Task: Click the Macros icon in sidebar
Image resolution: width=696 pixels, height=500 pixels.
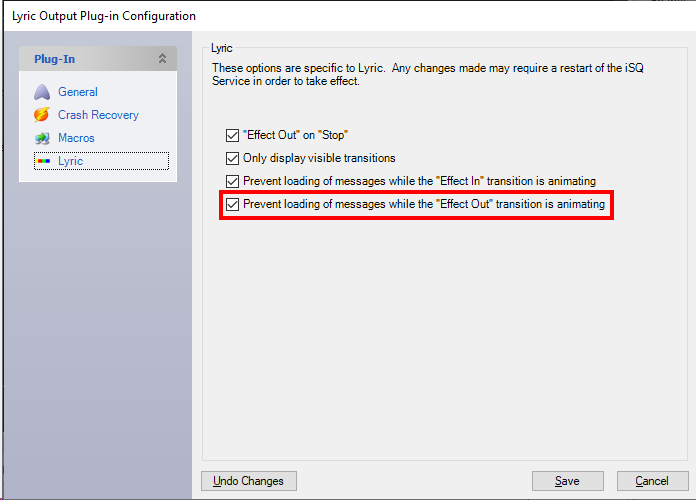Action: tap(41, 138)
